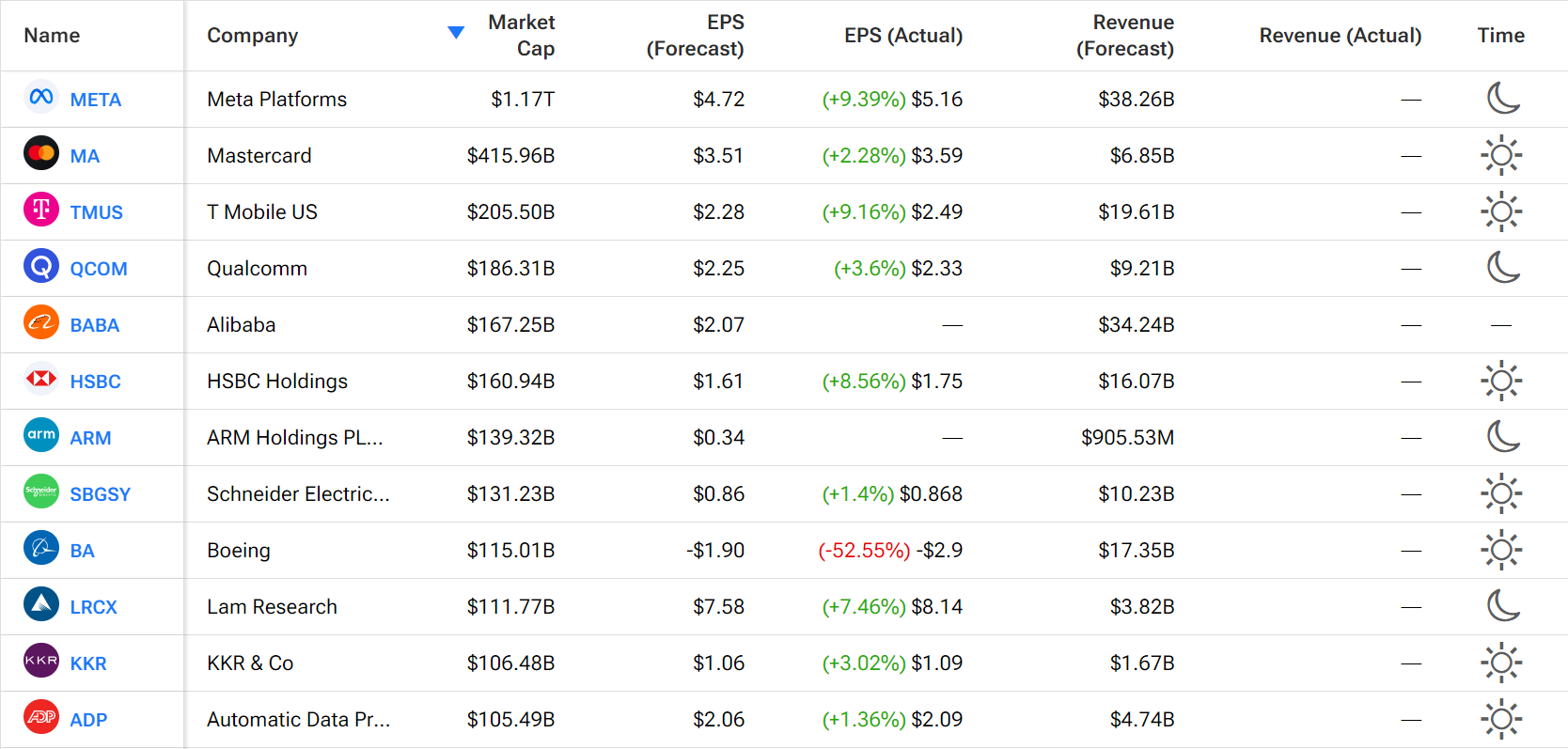This screenshot has width=1568, height=749.
Task: Open the QCOM ticker link
Action: coord(99,269)
